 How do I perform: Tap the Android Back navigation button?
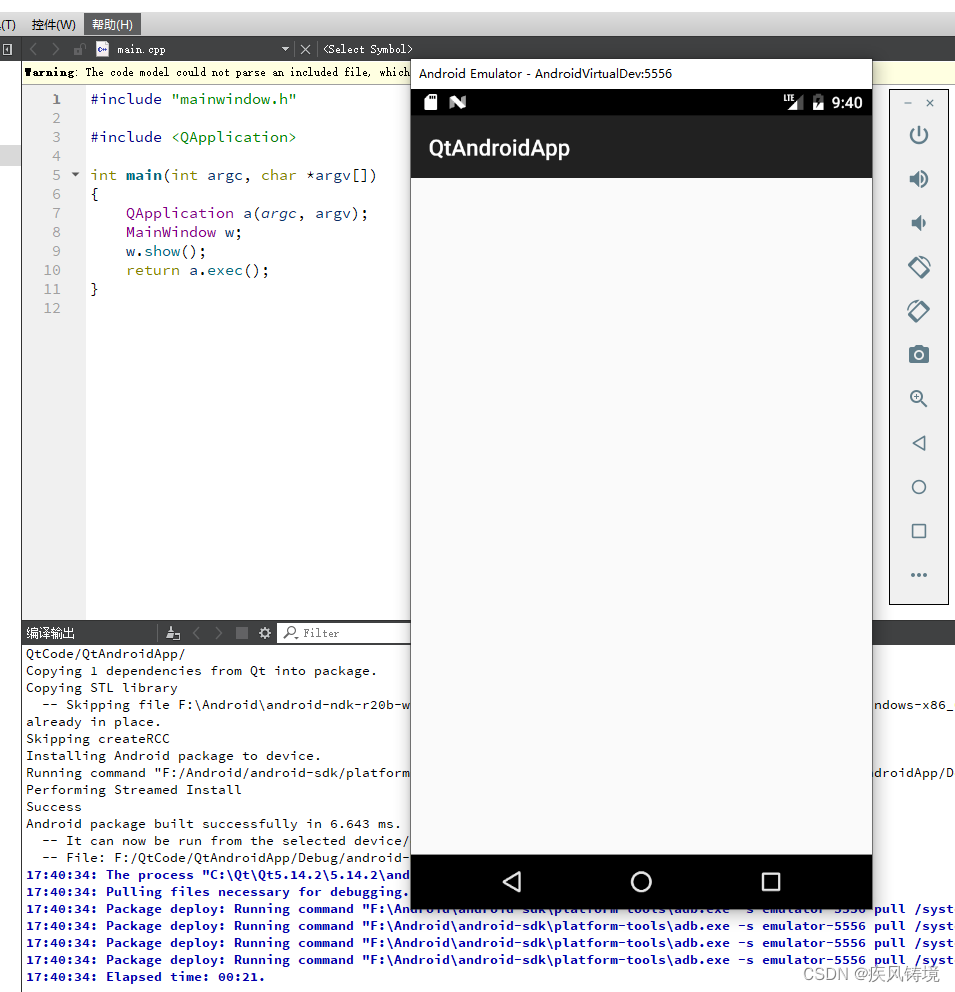pyautogui.click(x=512, y=881)
